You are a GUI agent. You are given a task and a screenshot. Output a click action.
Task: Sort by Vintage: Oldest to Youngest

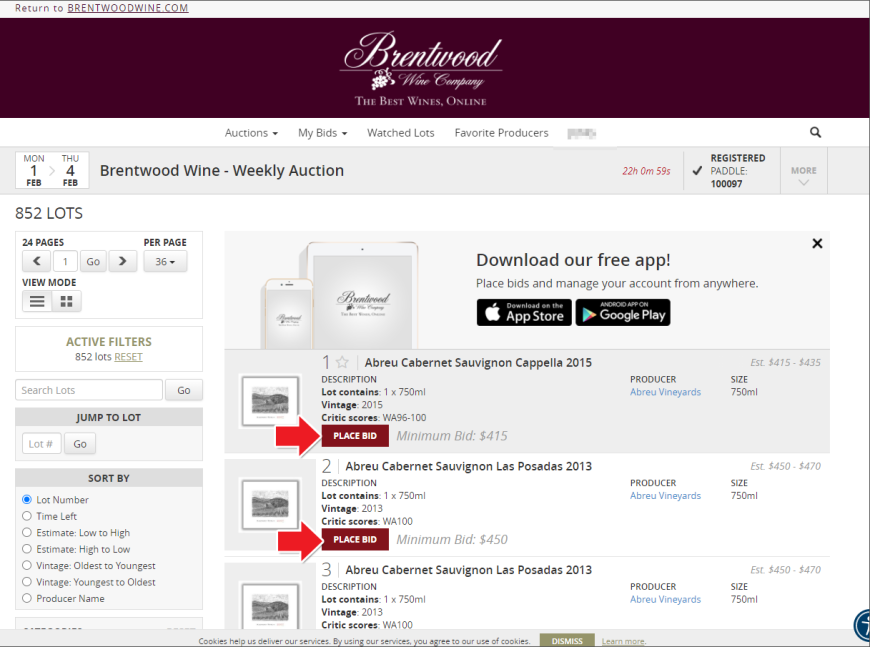pyautogui.click(x=27, y=565)
